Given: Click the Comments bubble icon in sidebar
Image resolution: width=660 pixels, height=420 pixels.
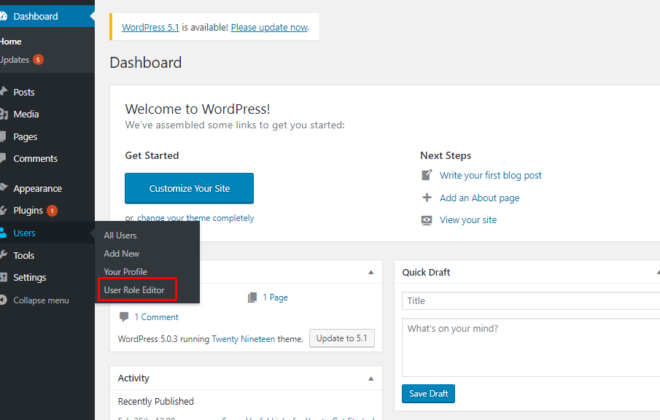Looking at the screenshot, I should pyautogui.click(x=3, y=159).
